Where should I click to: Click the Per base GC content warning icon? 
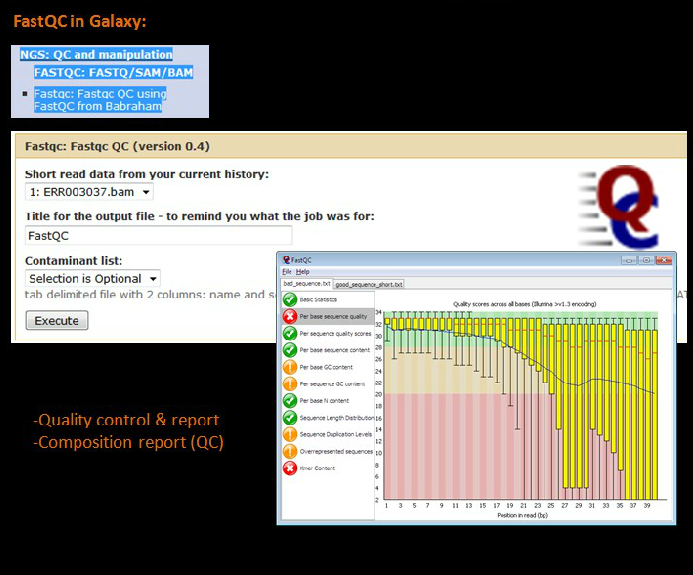pyautogui.click(x=291, y=367)
